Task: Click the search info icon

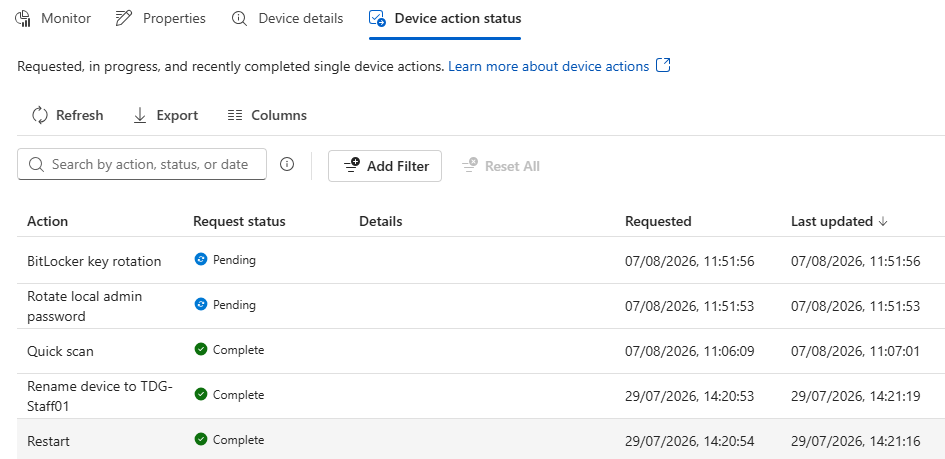Action: (287, 164)
